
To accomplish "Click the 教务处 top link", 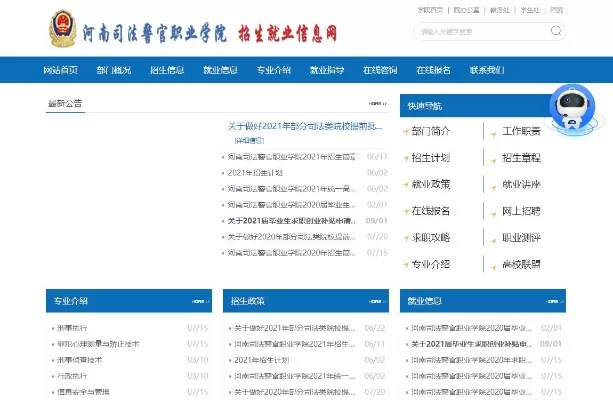I will [x=500, y=10].
